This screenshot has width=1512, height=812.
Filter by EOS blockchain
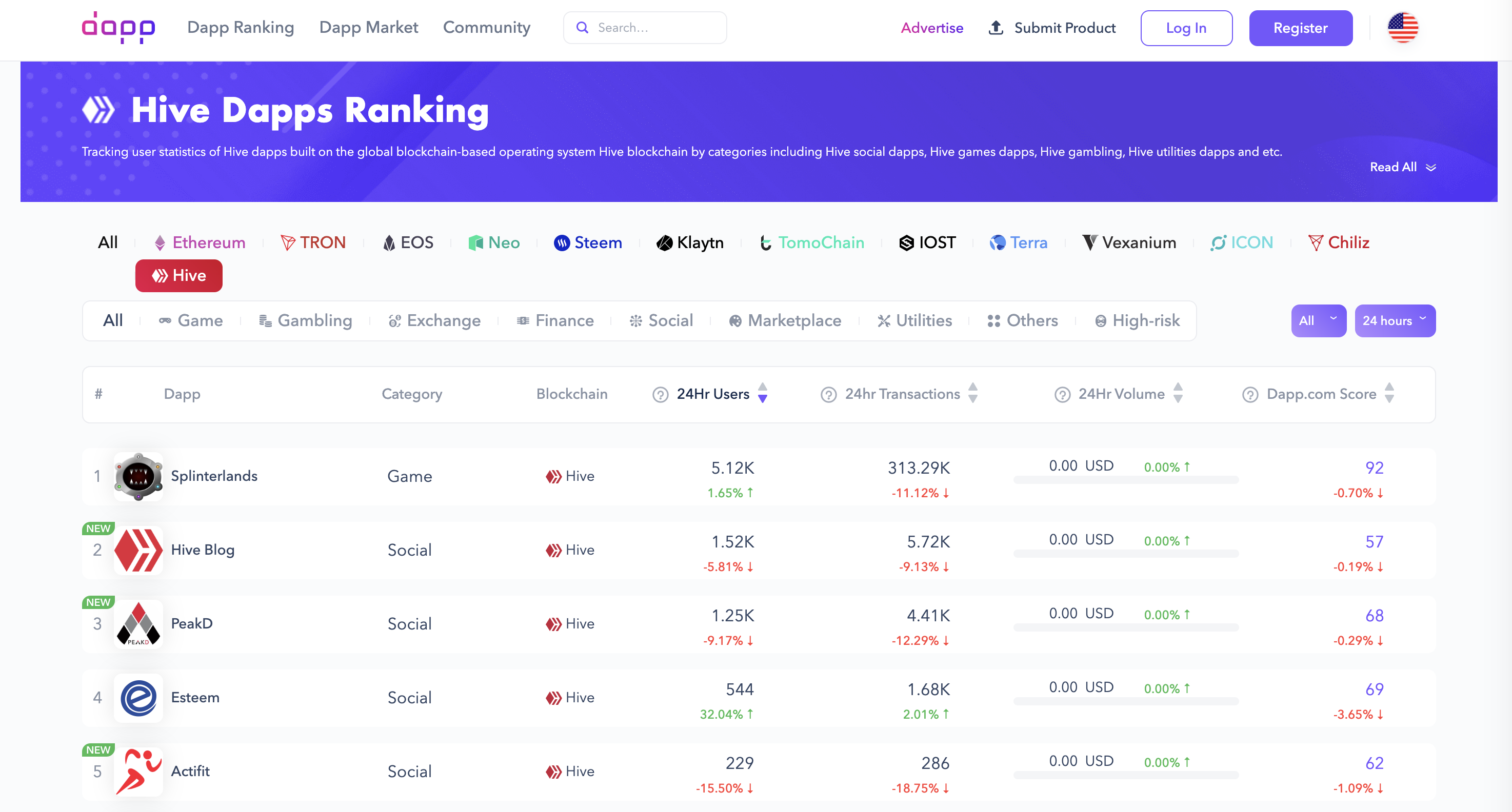408,243
